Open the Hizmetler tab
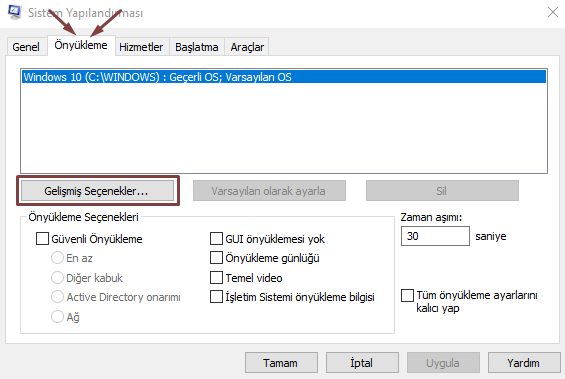This screenshot has width=565, height=379. (141, 47)
